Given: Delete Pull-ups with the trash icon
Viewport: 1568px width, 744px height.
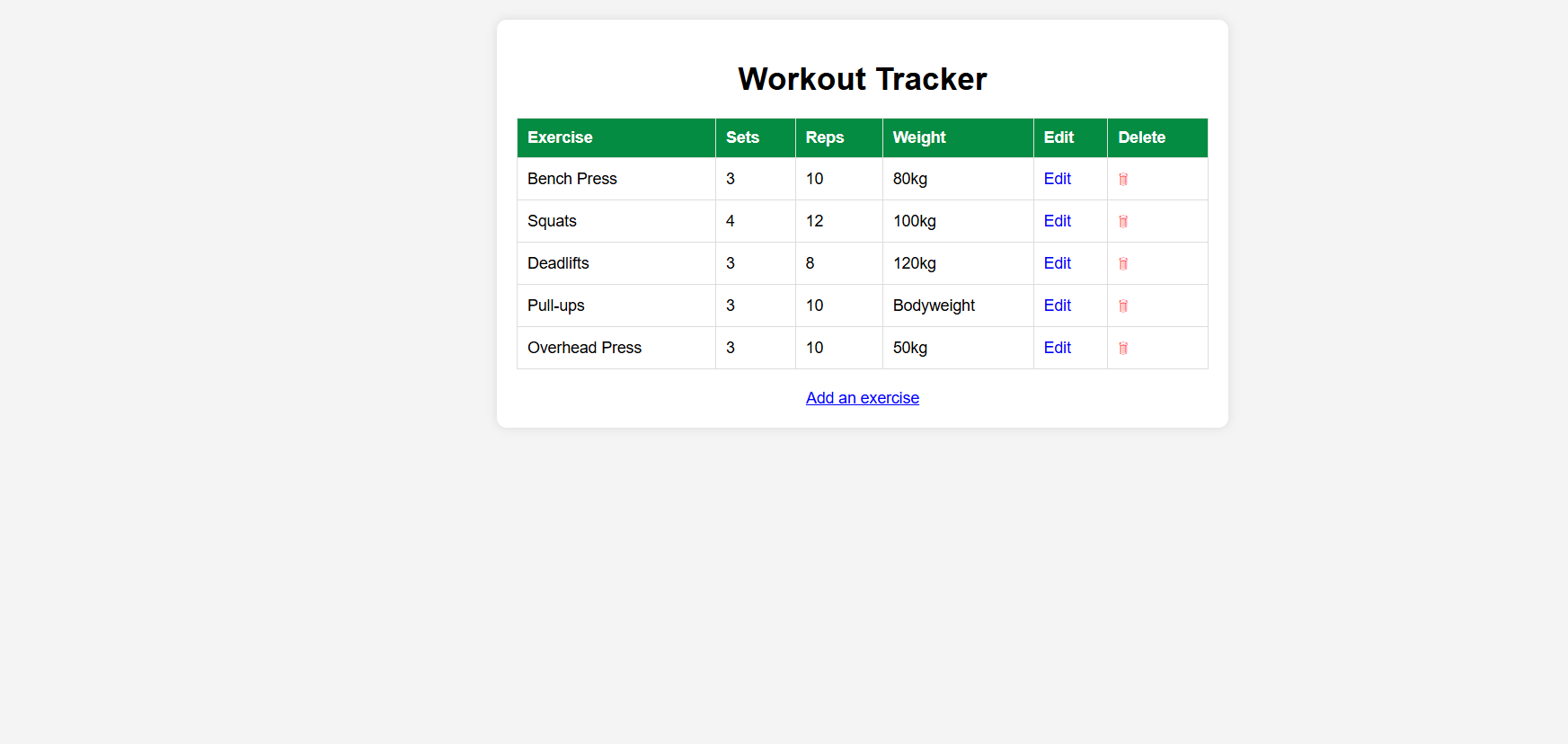Looking at the screenshot, I should click(x=1123, y=306).
